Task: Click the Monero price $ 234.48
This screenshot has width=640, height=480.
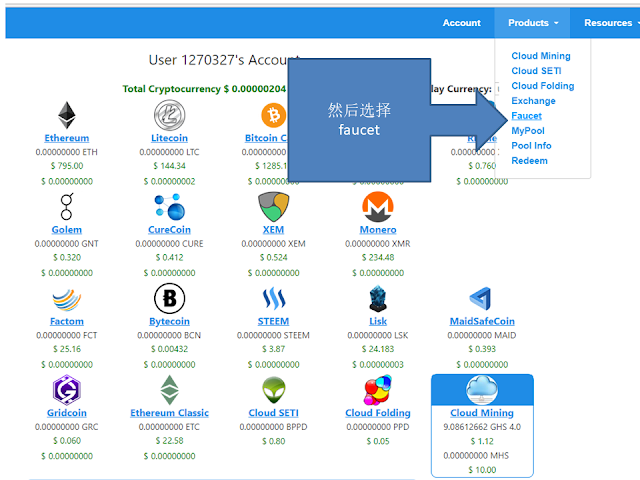Action: (378, 258)
